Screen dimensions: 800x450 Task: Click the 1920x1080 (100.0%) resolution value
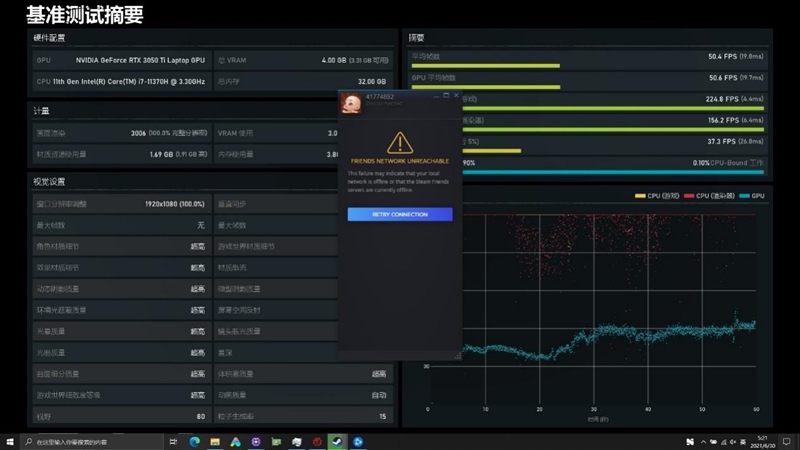point(175,204)
